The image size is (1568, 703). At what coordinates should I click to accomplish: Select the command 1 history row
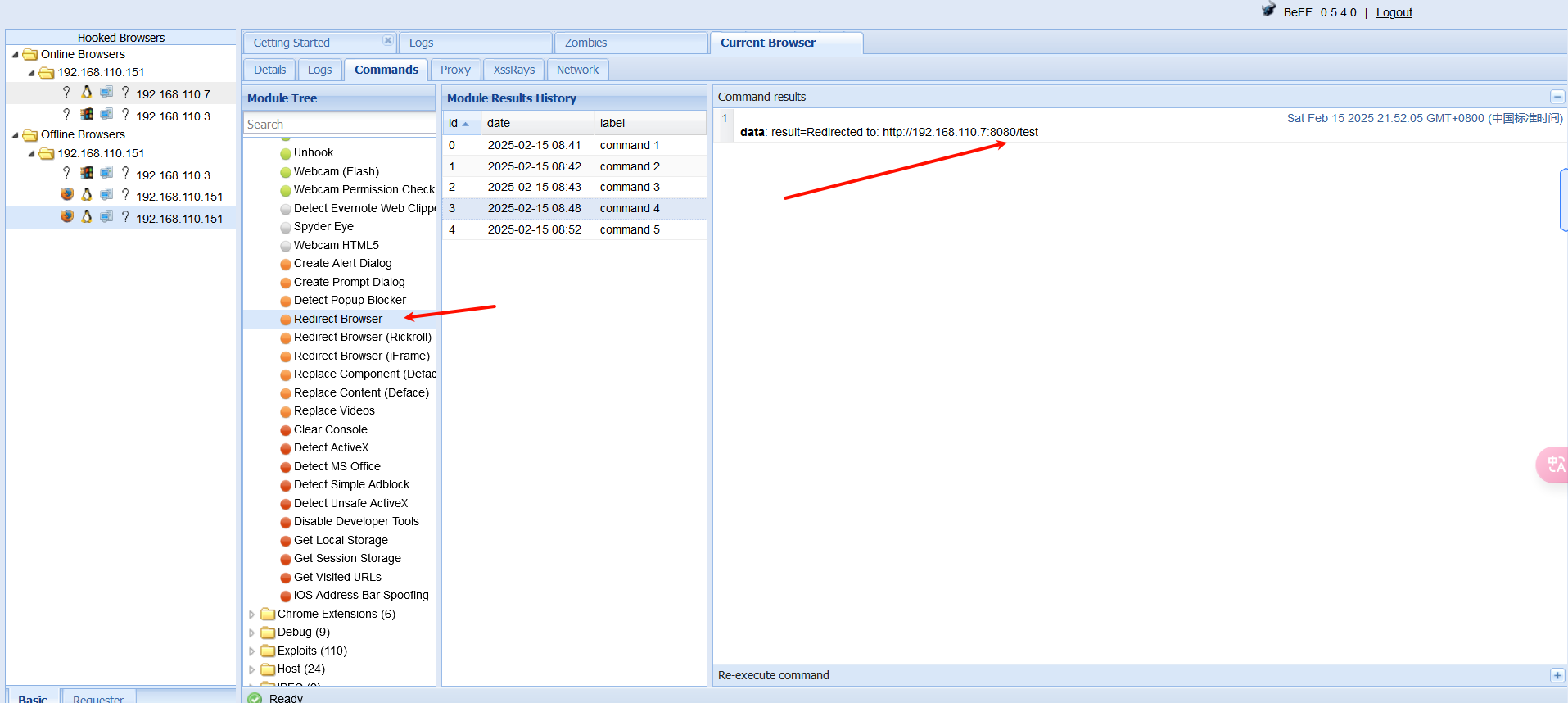pyautogui.click(x=575, y=145)
